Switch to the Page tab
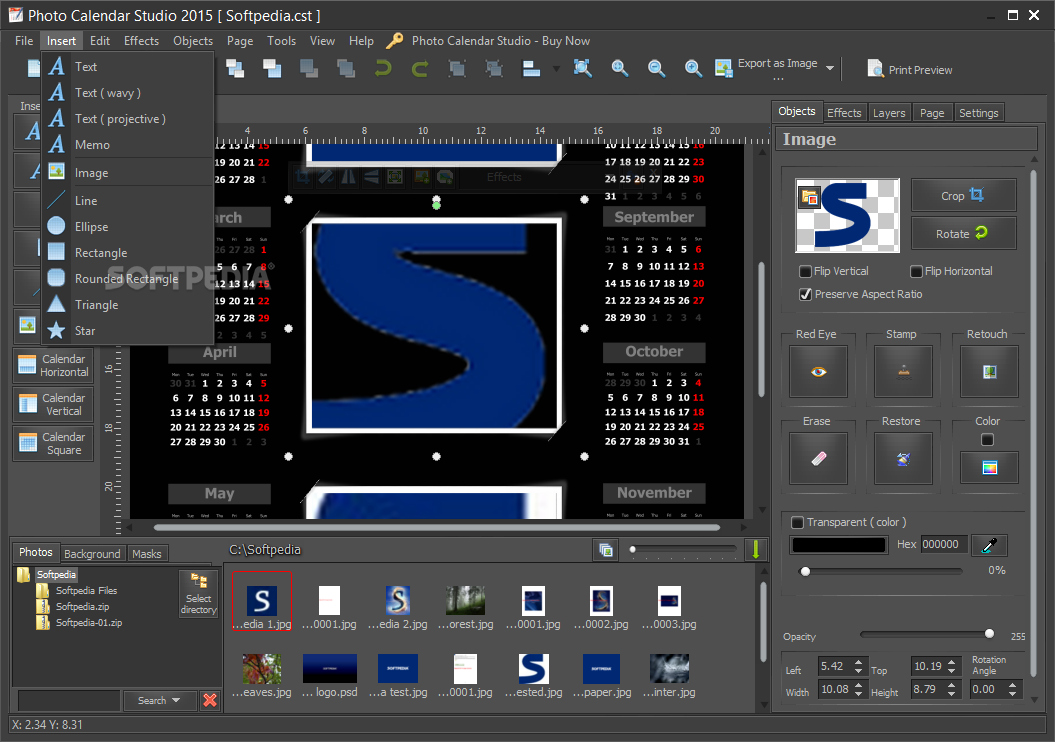The width and height of the screenshot is (1055, 742). point(932,113)
